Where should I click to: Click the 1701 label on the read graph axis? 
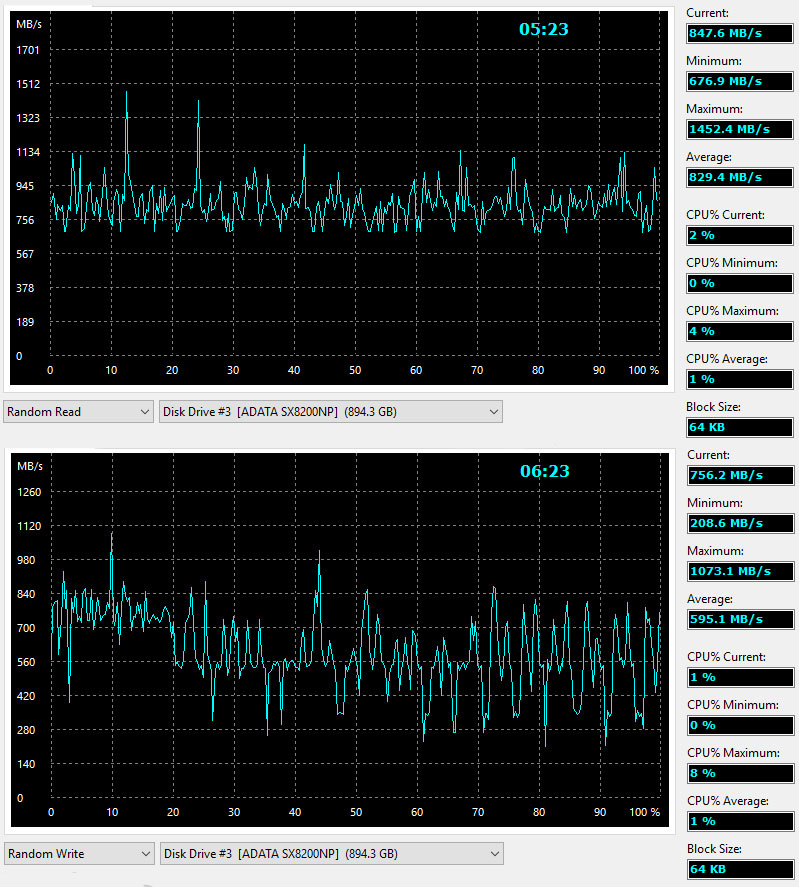point(27,50)
